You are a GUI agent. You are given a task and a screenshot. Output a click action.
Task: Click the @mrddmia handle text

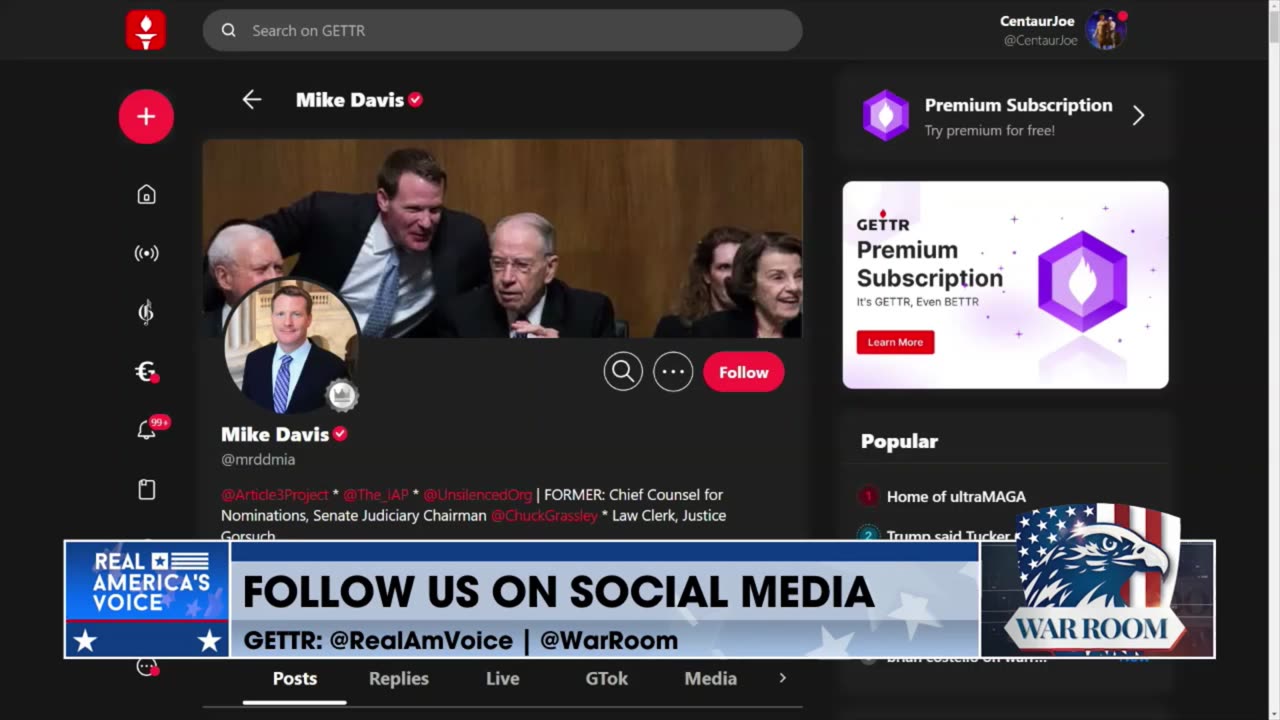tap(258, 460)
